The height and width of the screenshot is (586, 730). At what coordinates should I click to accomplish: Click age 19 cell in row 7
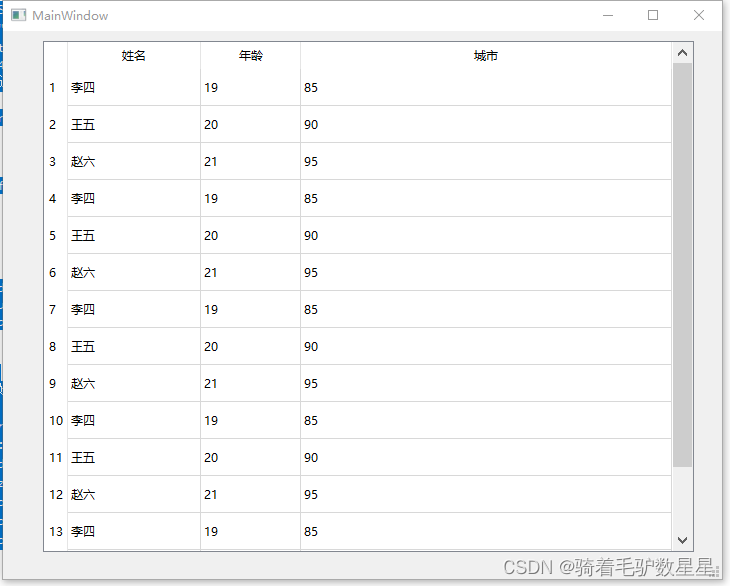(x=250, y=310)
